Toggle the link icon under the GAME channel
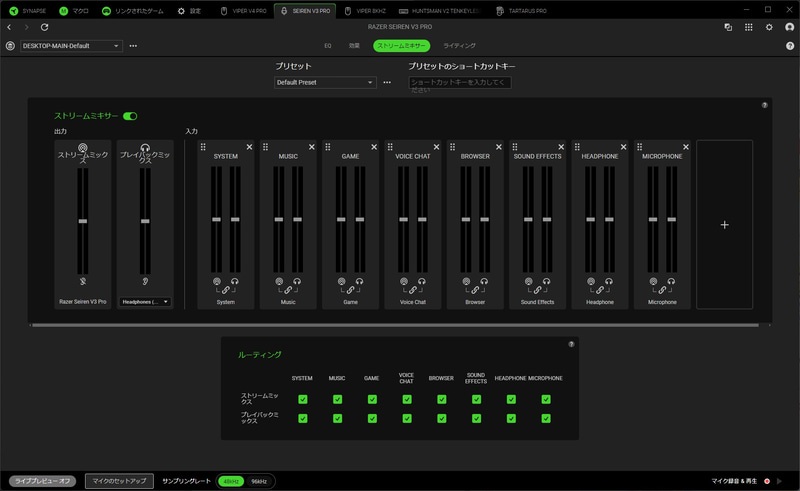Screen dimensions: 800x491 tap(350, 290)
